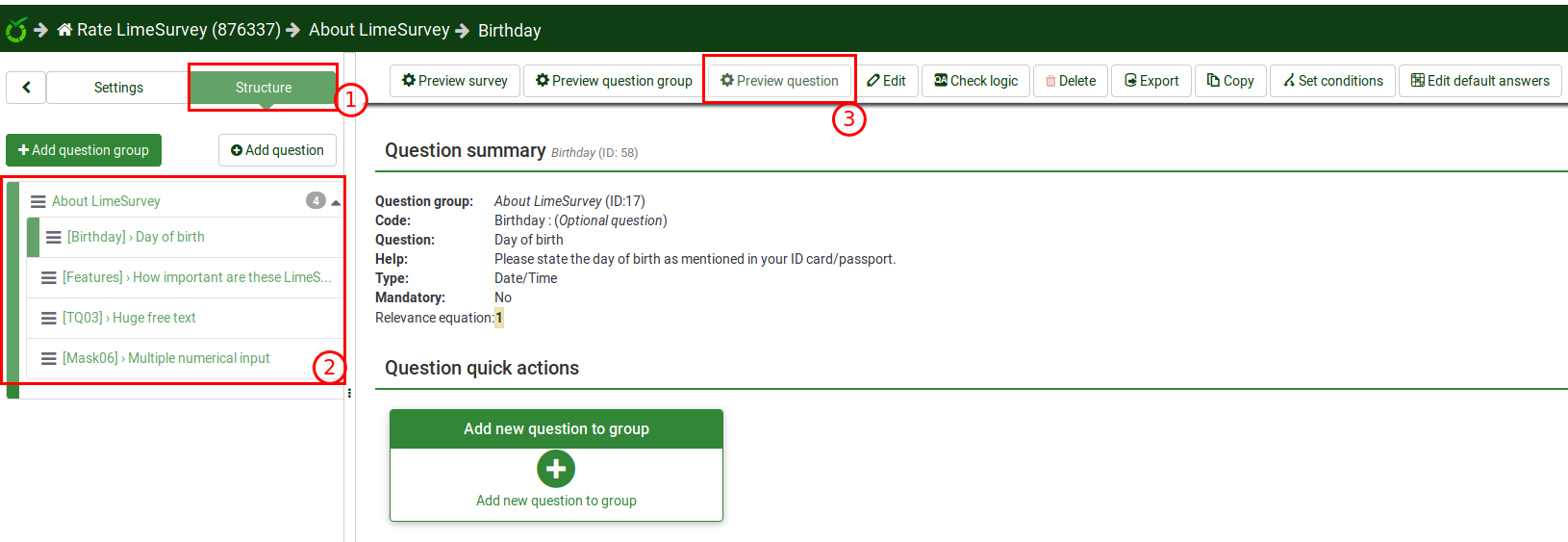
Task: Click the drag handle beside the TQ03 question
Action: click(x=48, y=318)
